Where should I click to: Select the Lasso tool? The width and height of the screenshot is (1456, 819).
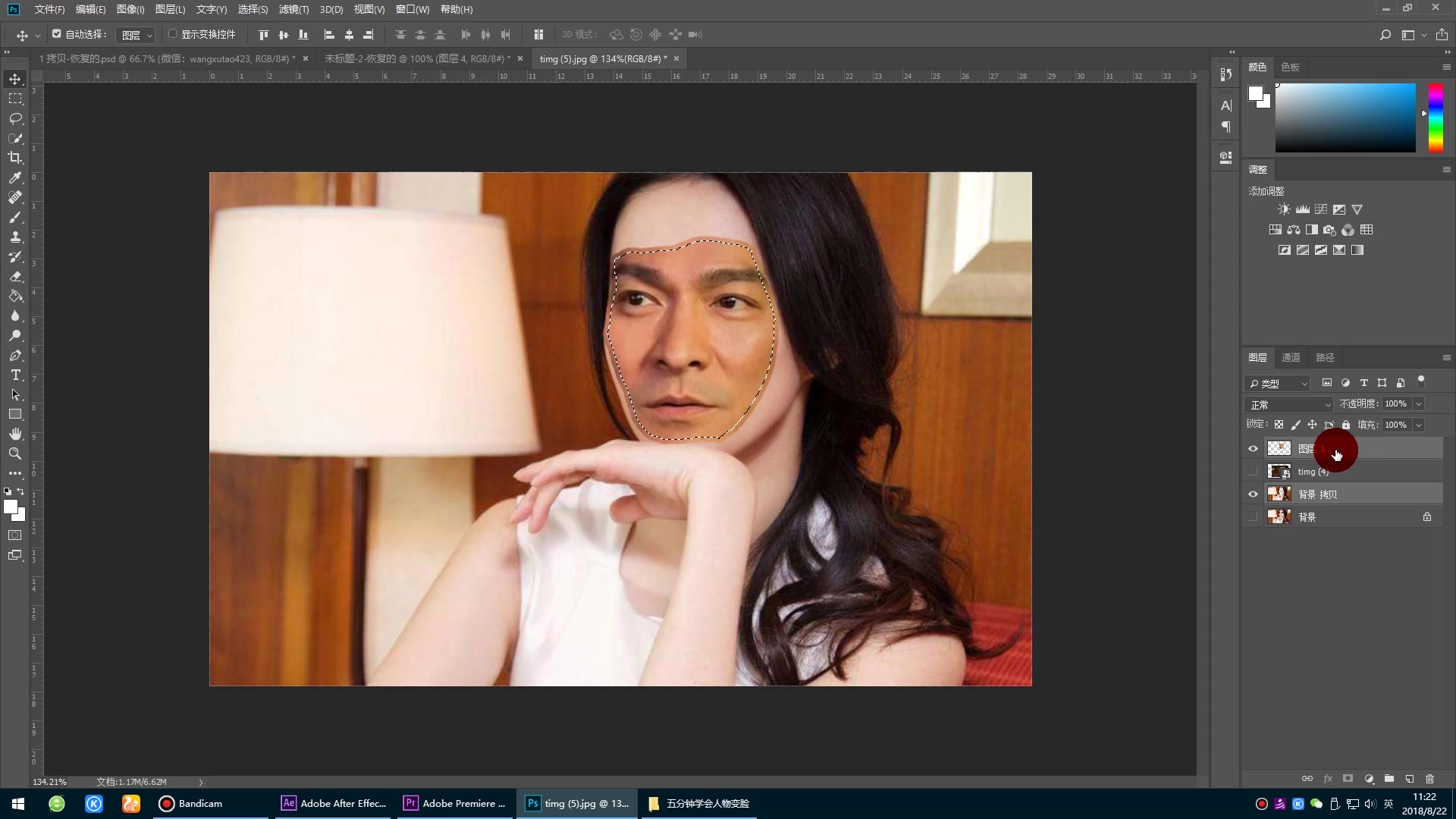tap(15, 118)
